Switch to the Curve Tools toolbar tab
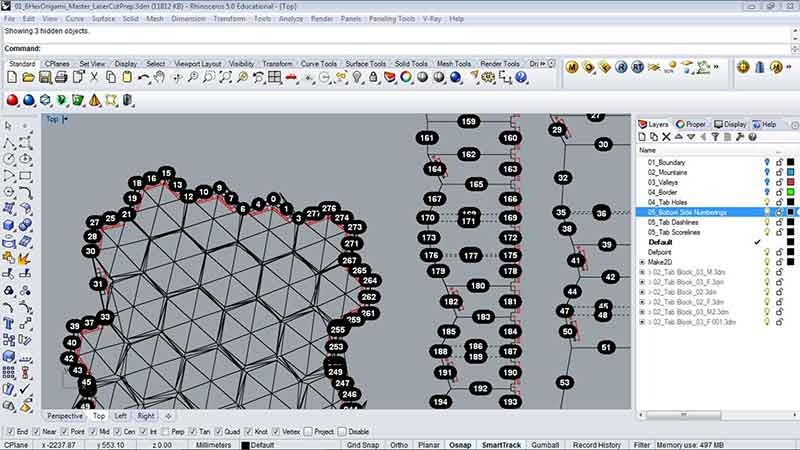The width and height of the screenshot is (800, 450). 318,64
